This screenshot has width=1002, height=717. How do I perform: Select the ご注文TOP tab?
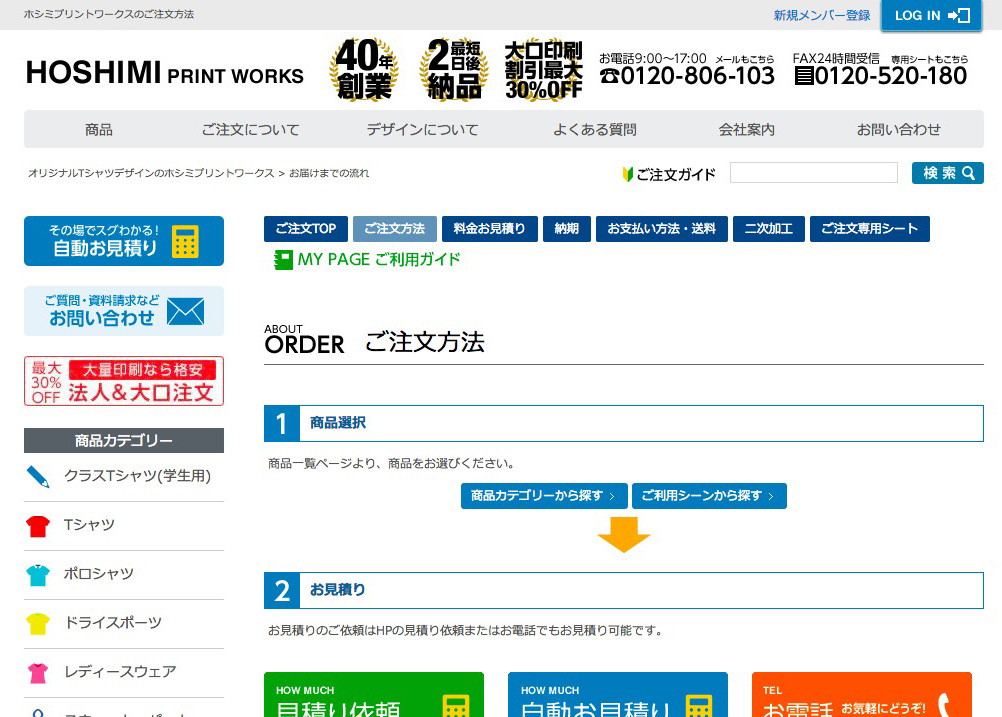pos(306,229)
